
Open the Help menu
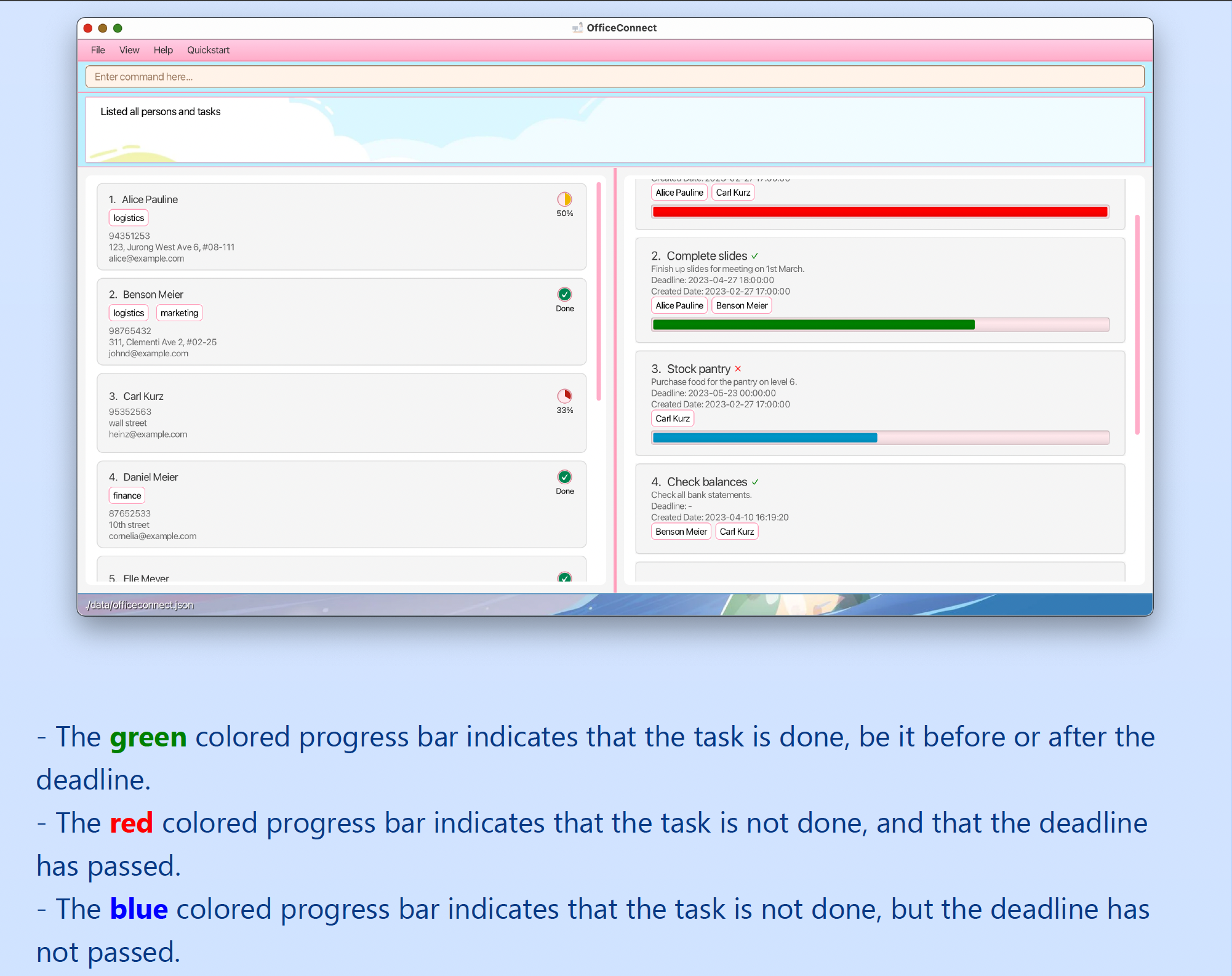[x=163, y=50]
